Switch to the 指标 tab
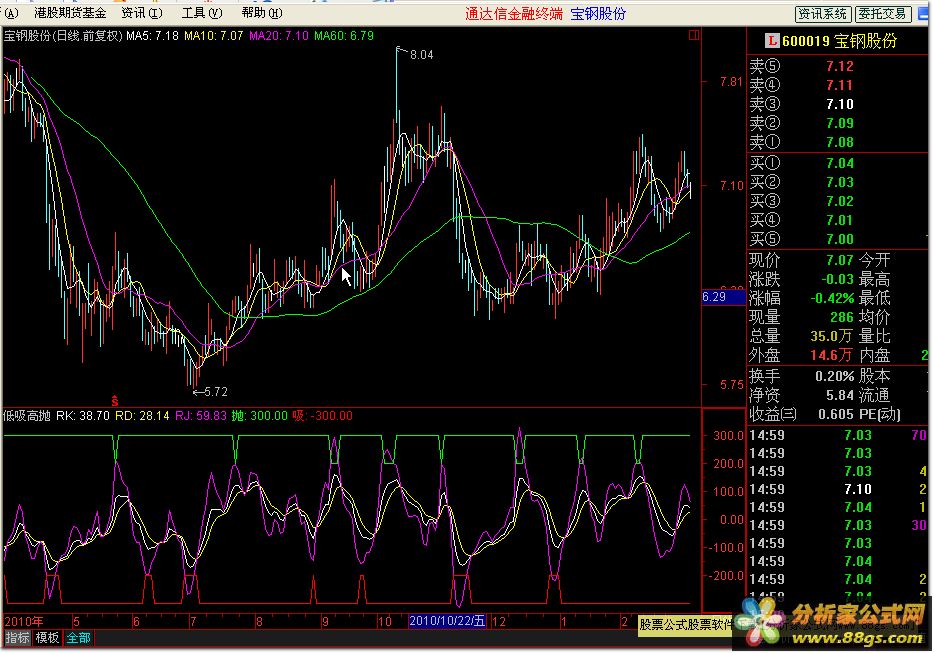Viewport: 934px width, 653px height. pyautogui.click(x=17, y=638)
